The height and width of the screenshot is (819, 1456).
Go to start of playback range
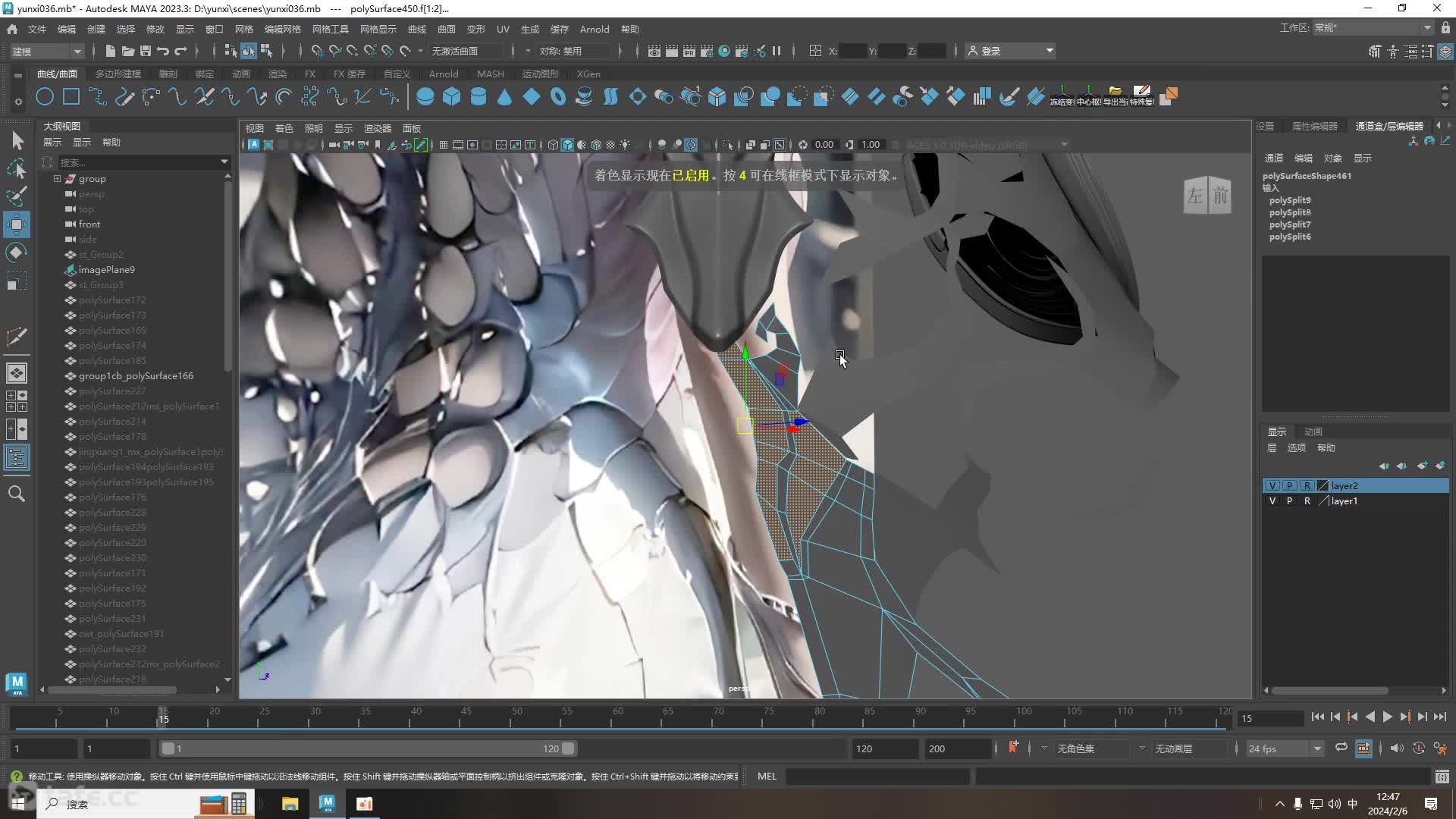(x=1317, y=717)
